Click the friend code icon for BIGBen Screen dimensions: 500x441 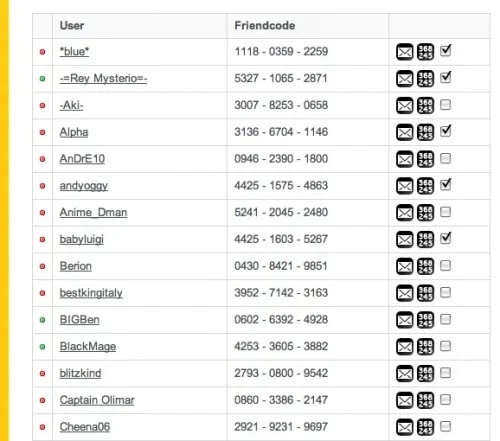tap(425, 320)
